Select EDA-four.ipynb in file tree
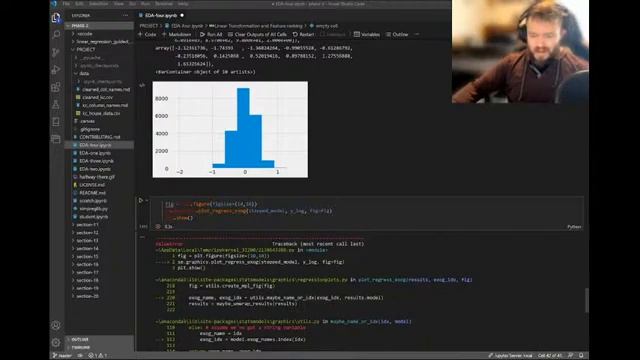The height and width of the screenshot is (360, 640). pos(100,145)
